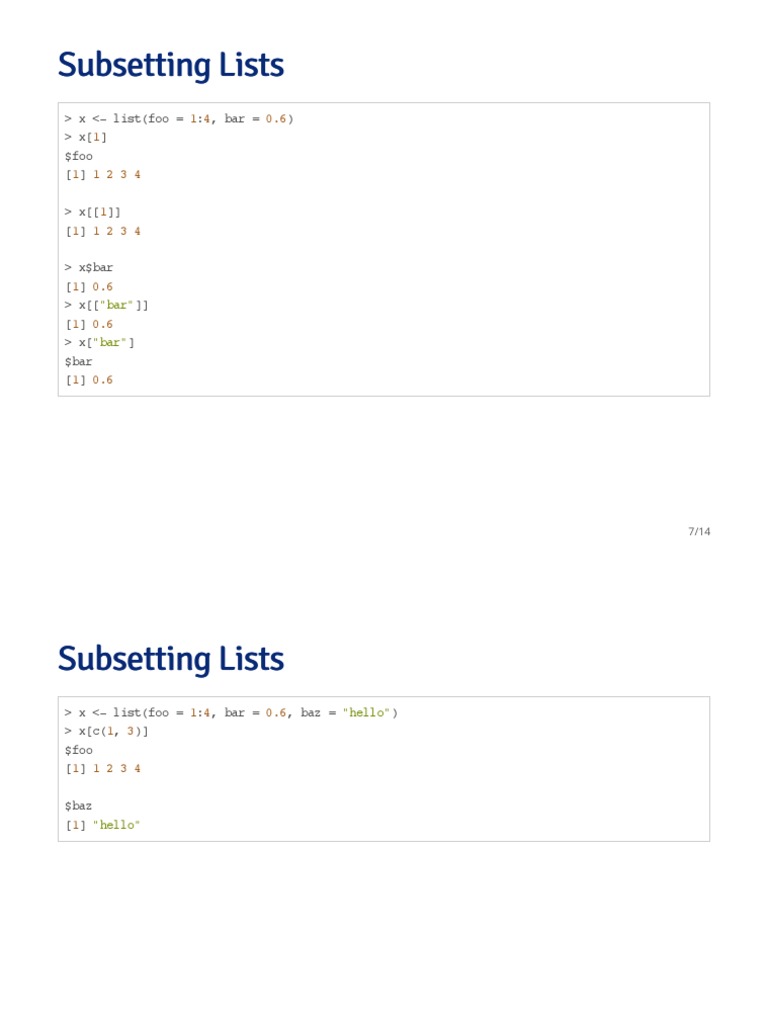
Task: Click the "> x[1]" command line
Action: coord(86,137)
